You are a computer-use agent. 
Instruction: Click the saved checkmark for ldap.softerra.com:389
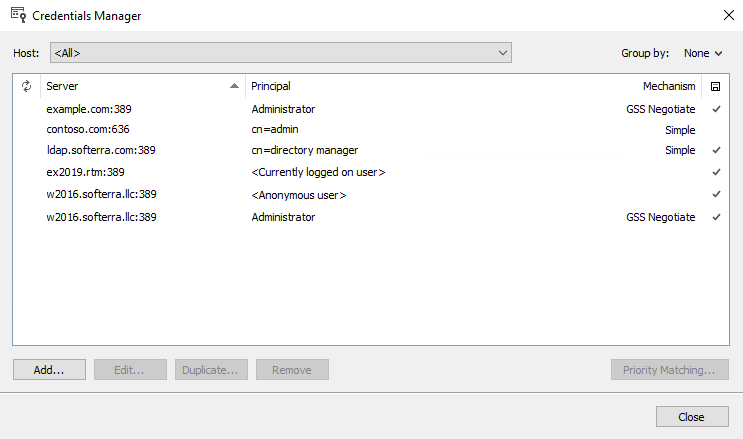click(716, 150)
